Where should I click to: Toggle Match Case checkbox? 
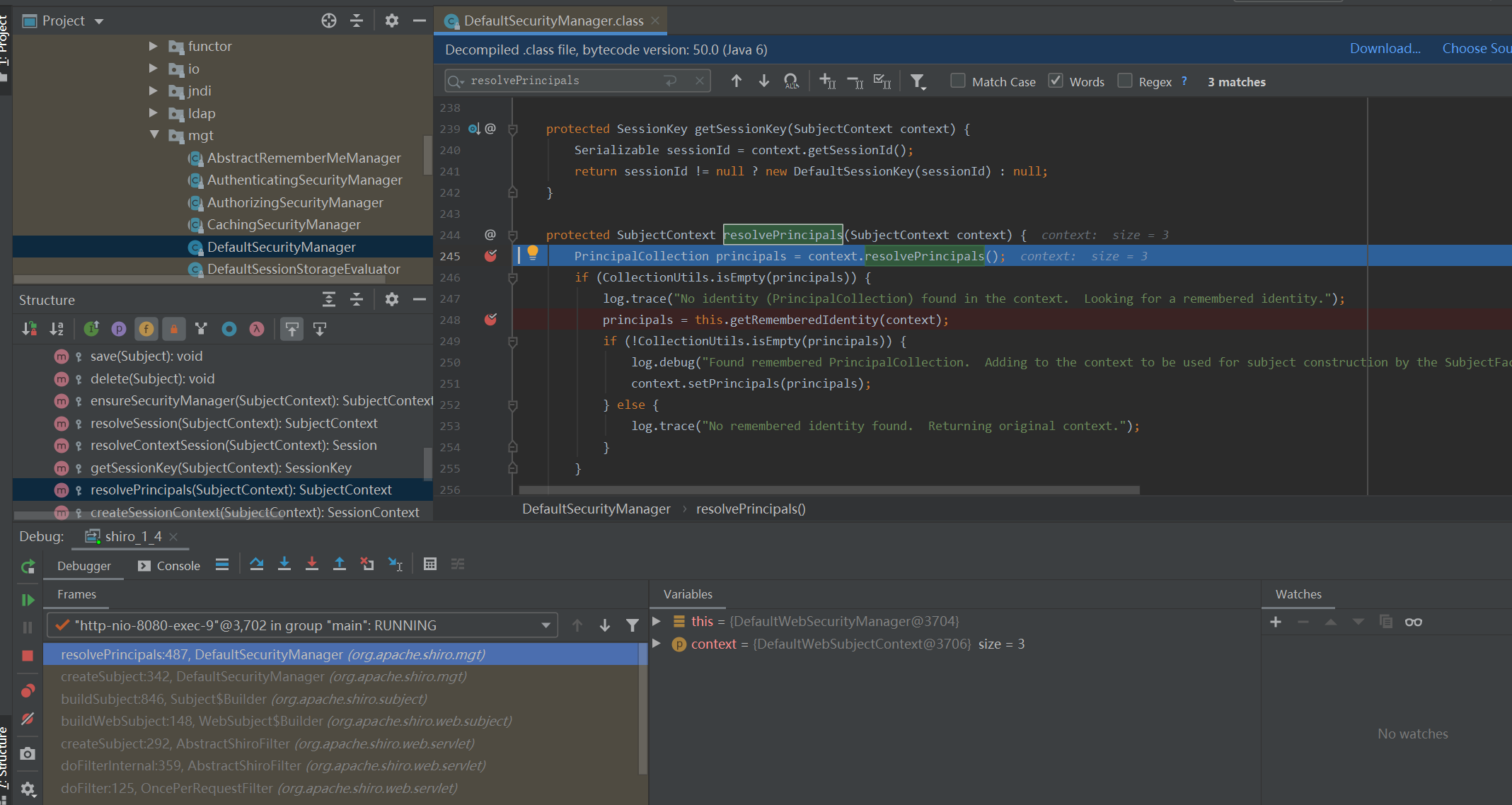pos(957,81)
